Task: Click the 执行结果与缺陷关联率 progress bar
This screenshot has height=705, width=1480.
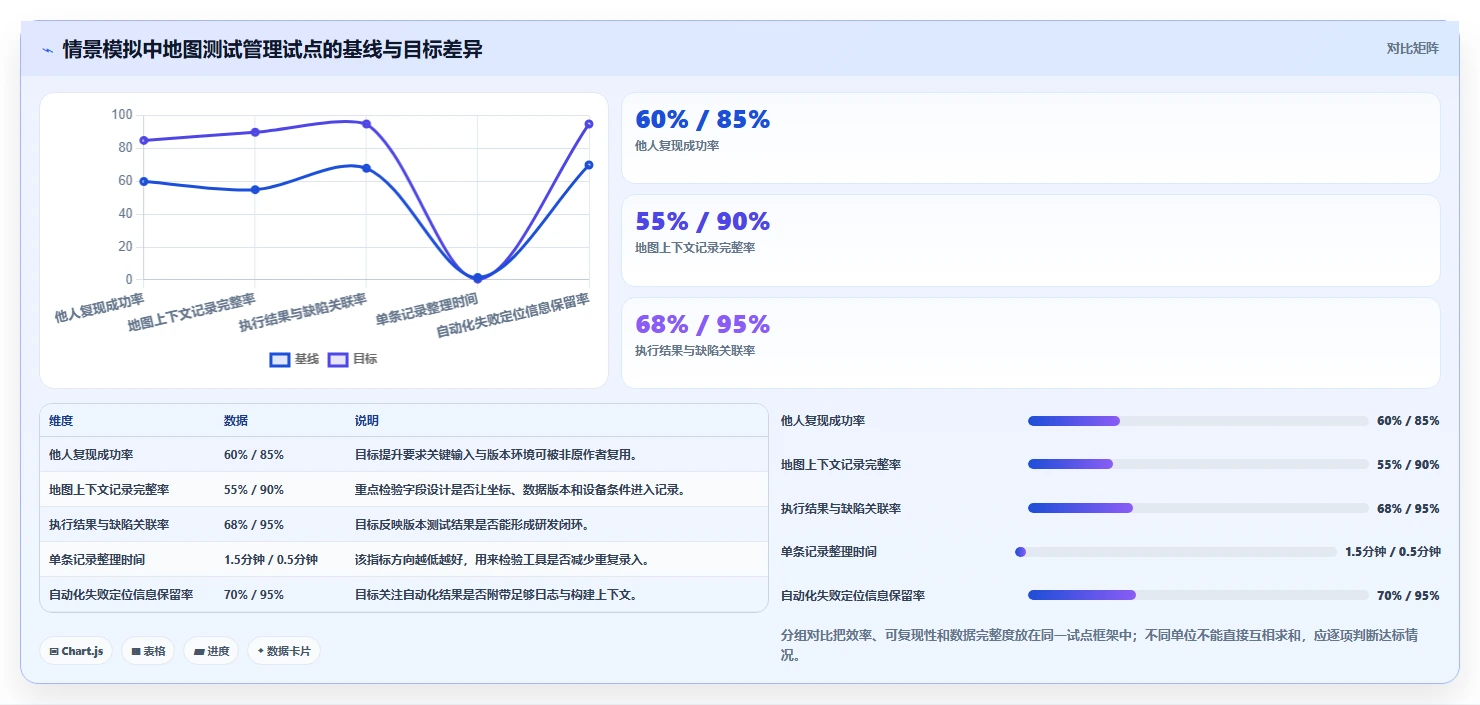Action: (x=1198, y=508)
